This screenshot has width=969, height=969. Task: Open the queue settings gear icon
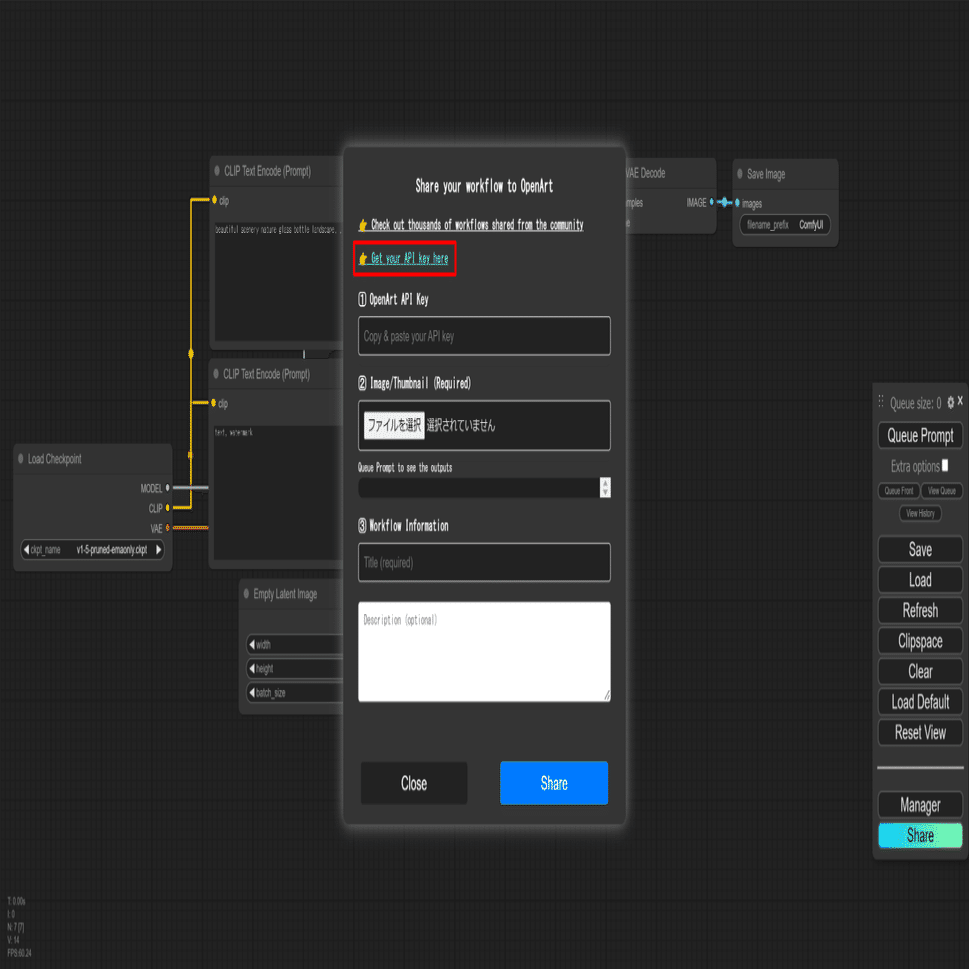pyautogui.click(x=950, y=403)
